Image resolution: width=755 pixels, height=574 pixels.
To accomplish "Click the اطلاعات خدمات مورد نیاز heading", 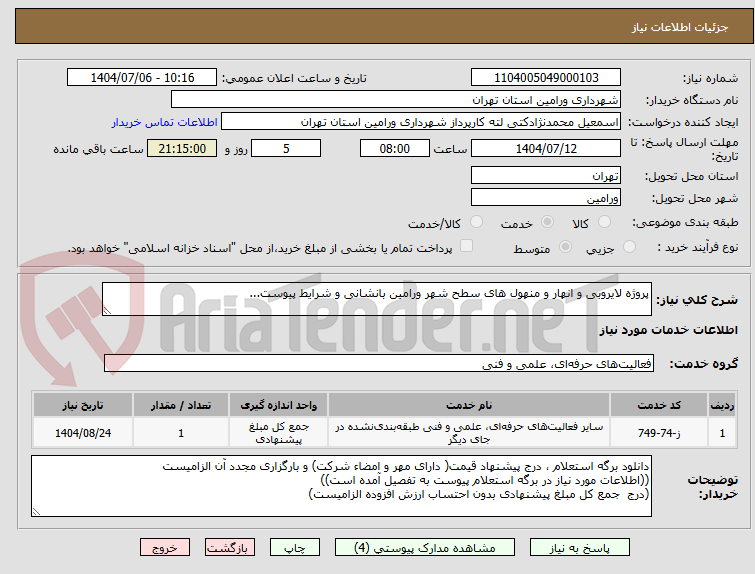I will click(x=668, y=330).
